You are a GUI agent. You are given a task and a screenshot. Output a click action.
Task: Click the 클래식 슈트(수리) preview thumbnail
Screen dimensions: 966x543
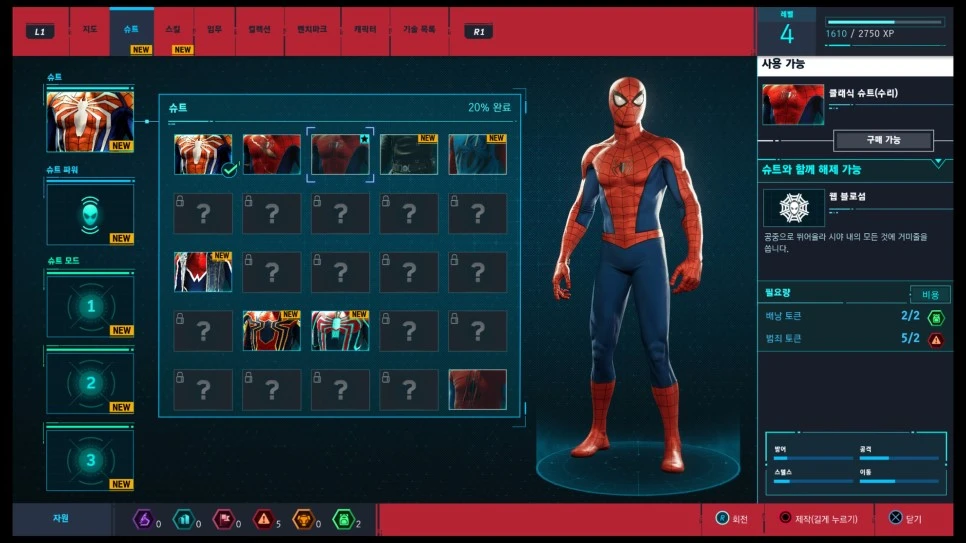coord(793,105)
